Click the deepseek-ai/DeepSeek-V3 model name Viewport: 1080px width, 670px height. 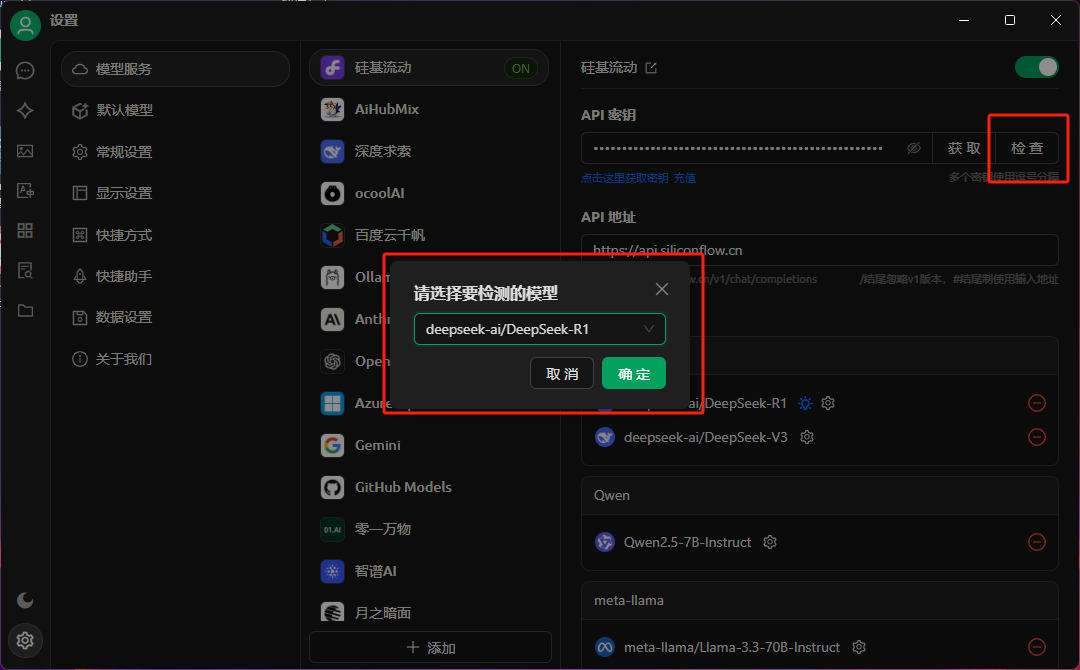705,437
